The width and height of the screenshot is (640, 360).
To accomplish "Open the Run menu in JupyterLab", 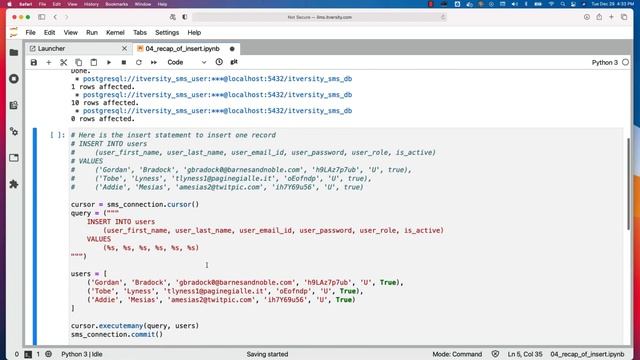I will pyautogui.click(x=92, y=33).
